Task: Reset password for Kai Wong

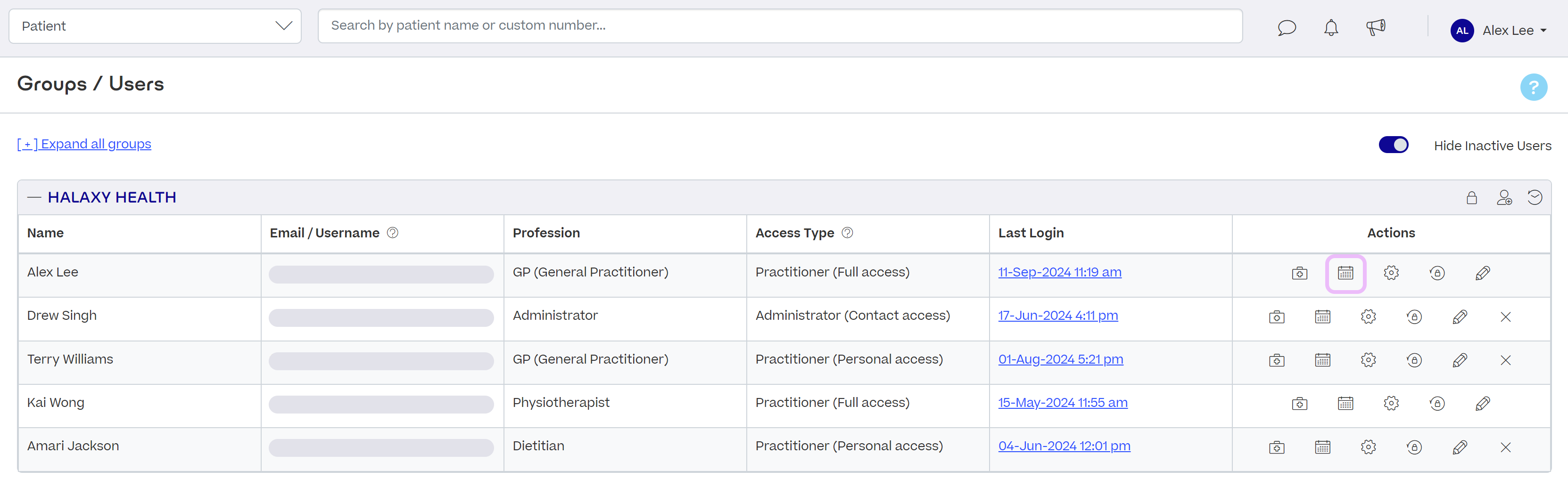Action: (1437, 403)
